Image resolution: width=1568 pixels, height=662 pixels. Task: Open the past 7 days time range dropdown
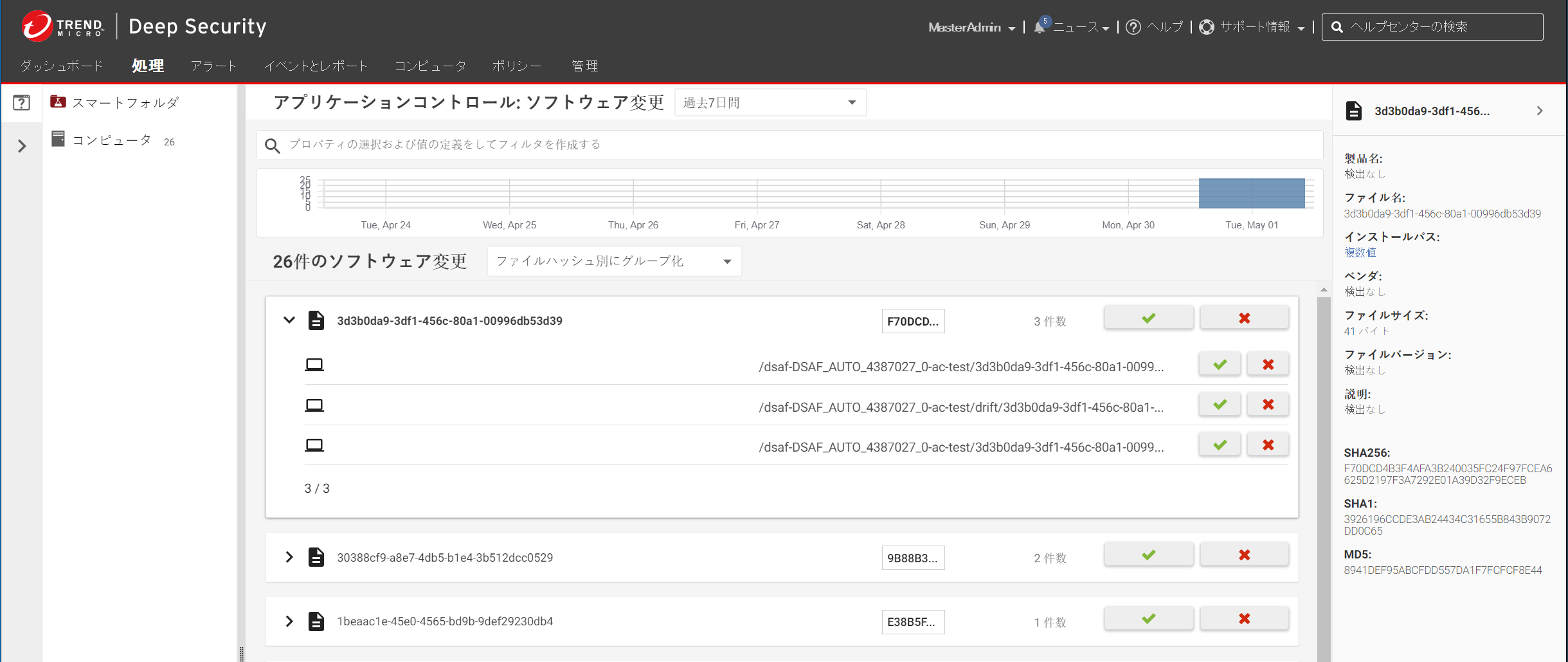click(x=770, y=103)
